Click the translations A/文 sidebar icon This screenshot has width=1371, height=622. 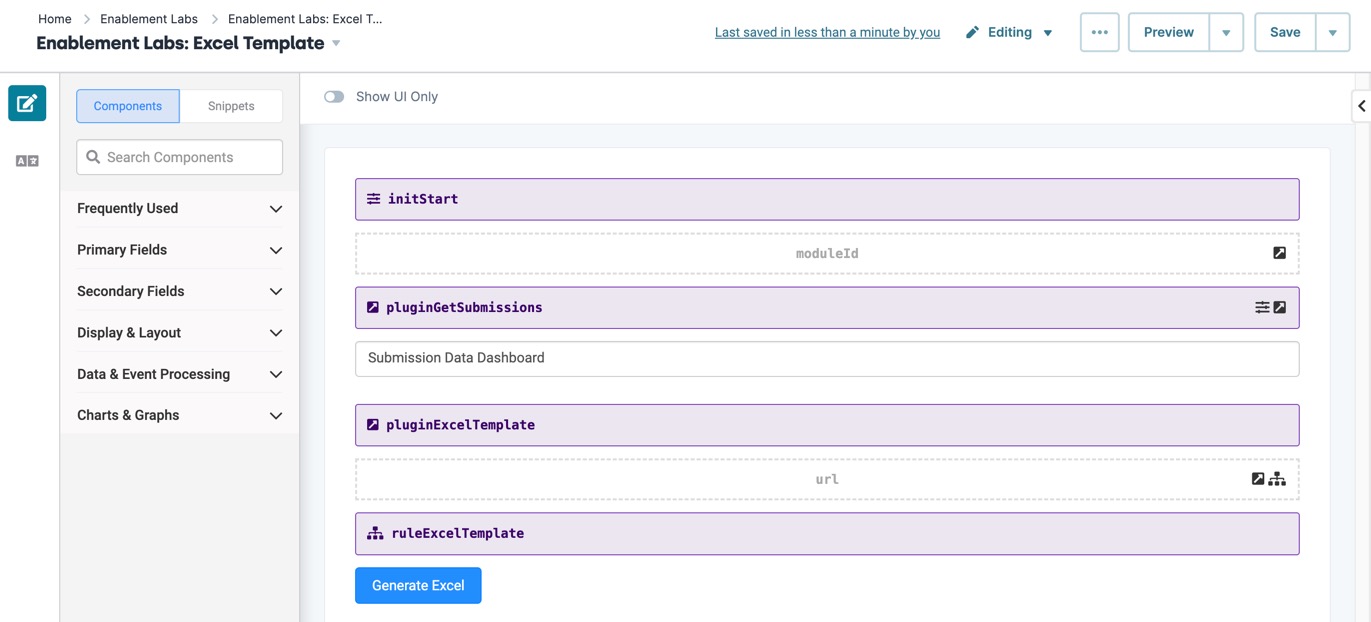point(27,161)
